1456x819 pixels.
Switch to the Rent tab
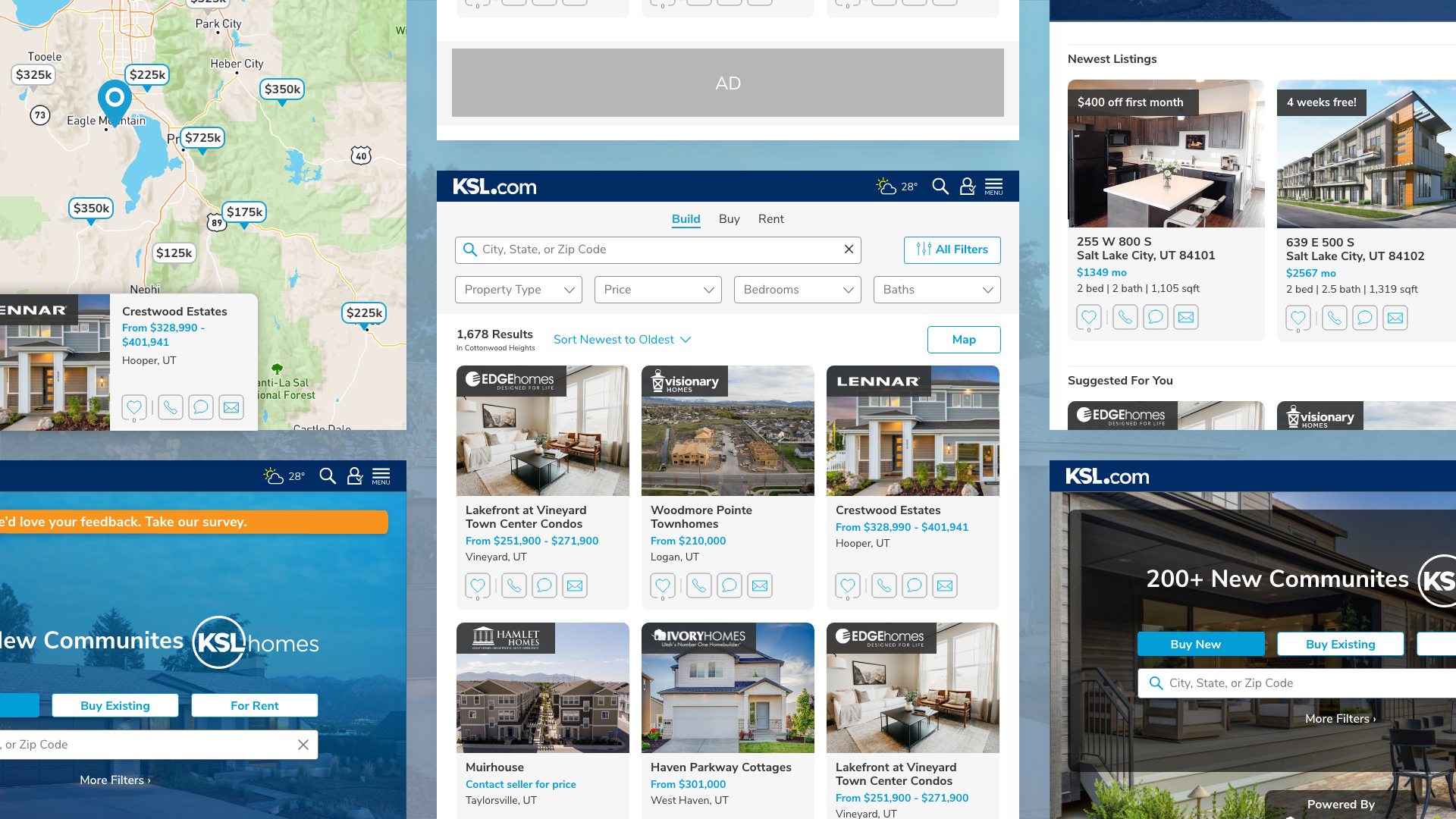click(770, 219)
